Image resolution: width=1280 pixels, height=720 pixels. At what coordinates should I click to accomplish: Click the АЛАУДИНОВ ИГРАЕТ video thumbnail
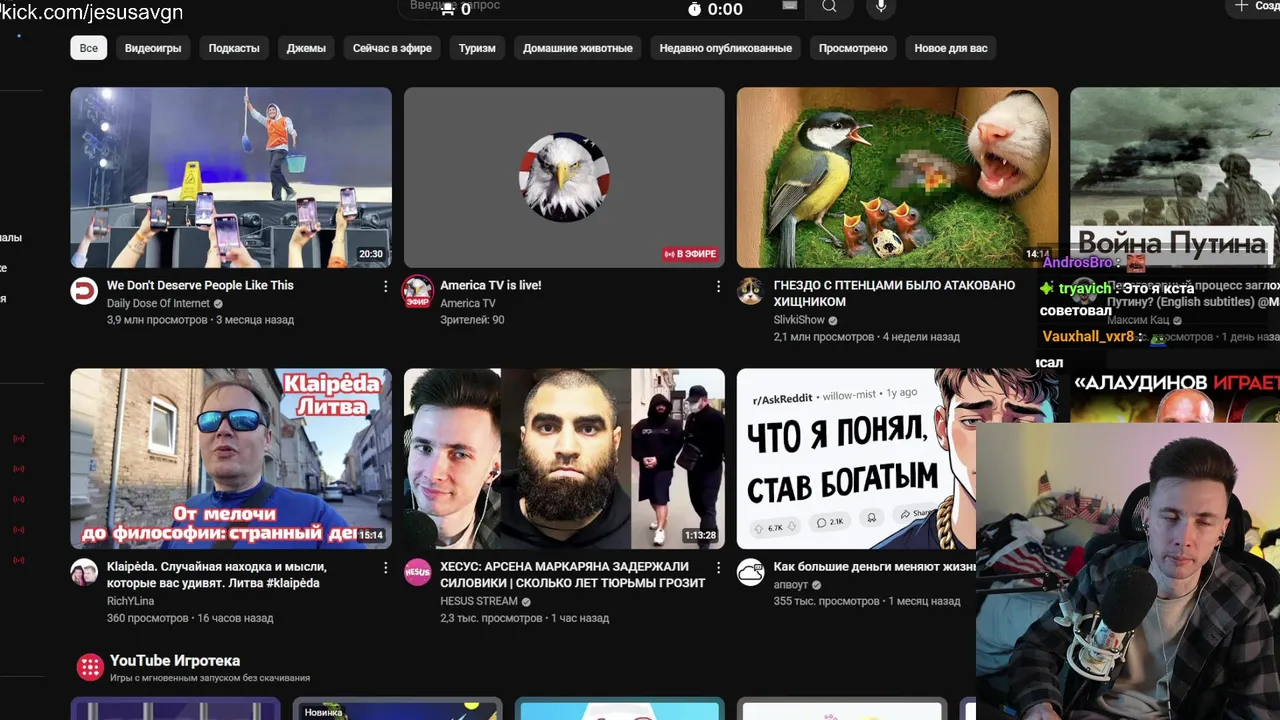1175,396
